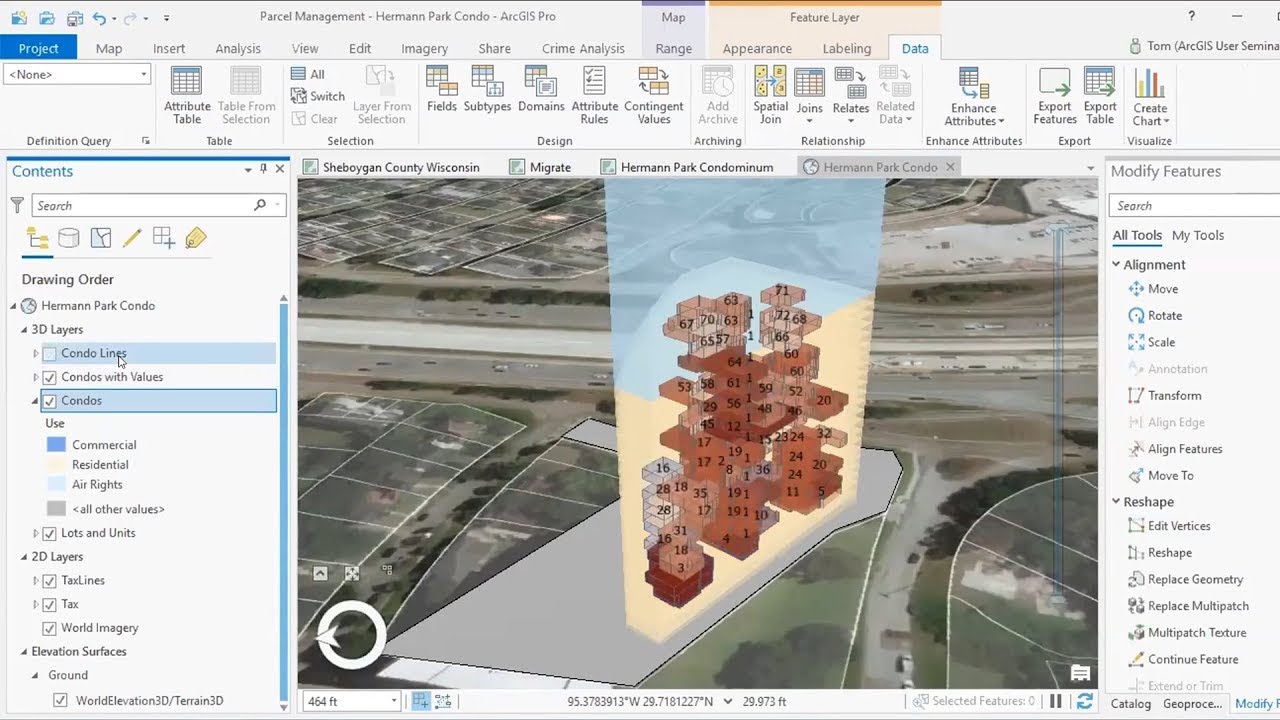Launch the Spatial Join tool
The image size is (1280, 720).
click(x=770, y=96)
